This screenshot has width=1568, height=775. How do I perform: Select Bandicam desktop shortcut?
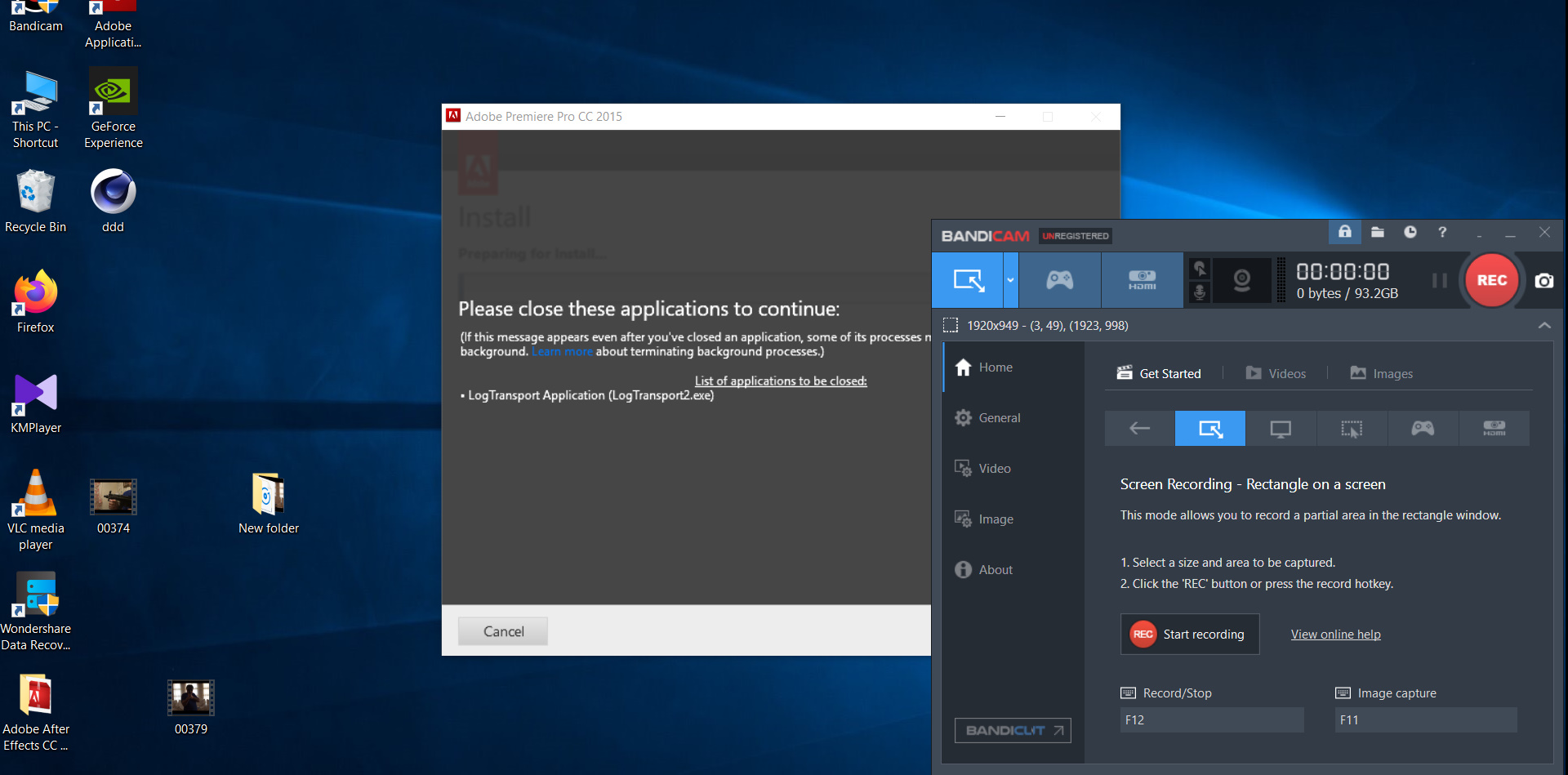coord(35,16)
